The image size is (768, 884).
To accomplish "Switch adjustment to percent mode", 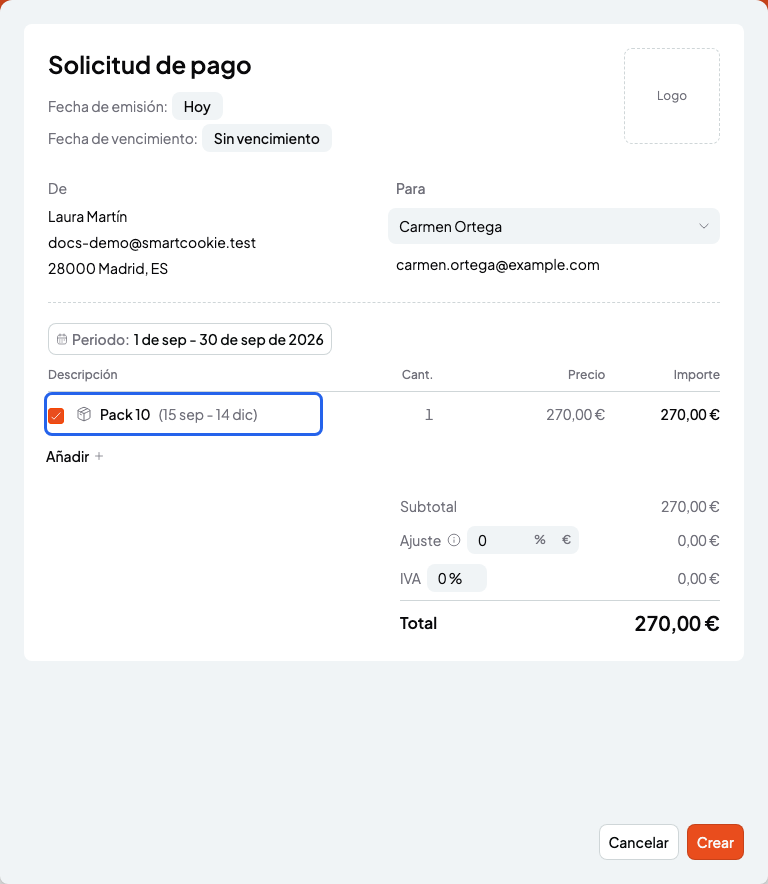I will 540,540.
